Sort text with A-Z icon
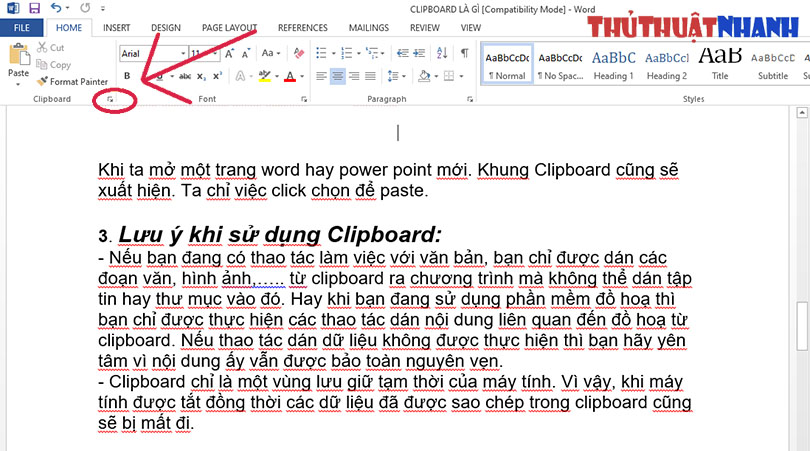The image size is (810, 451). (442, 53)
